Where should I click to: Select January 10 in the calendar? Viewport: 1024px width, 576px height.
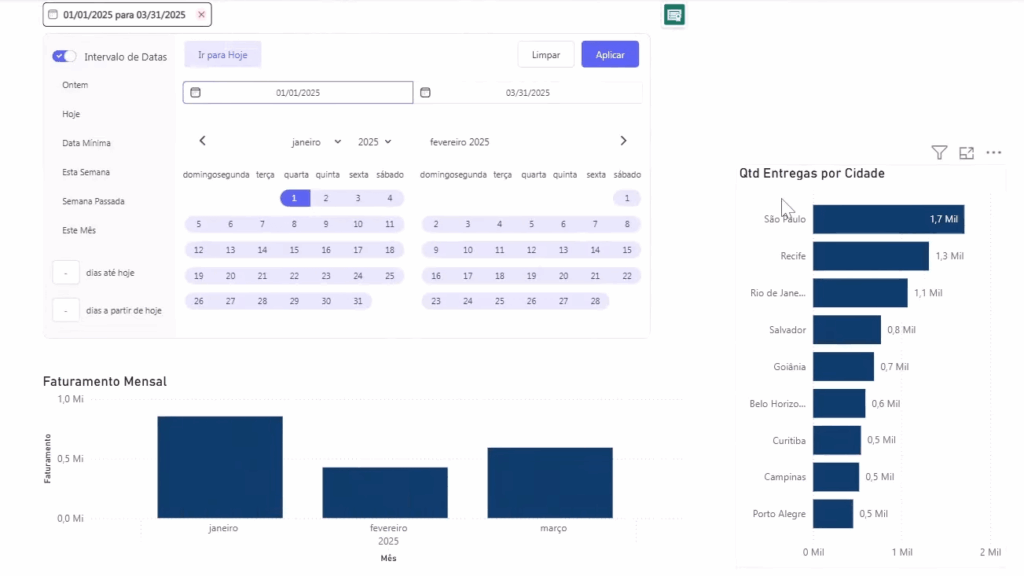358,224
